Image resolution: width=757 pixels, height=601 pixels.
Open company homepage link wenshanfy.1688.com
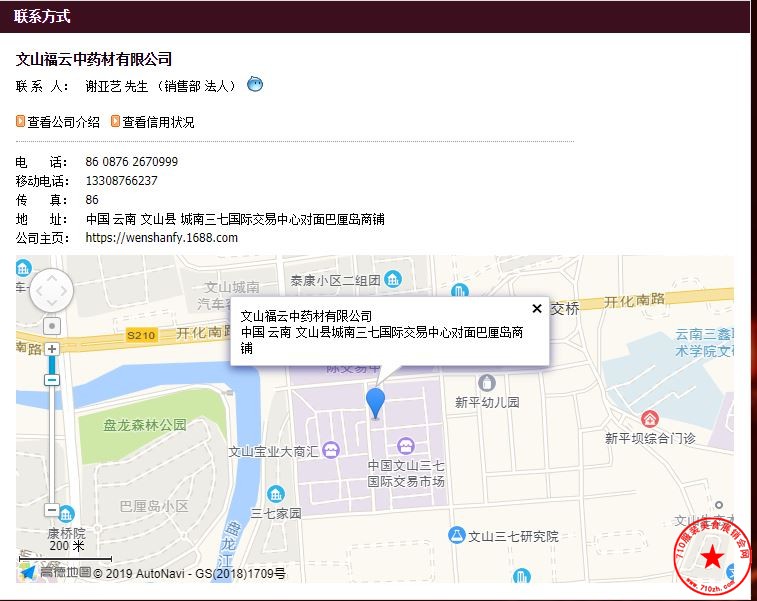tap(161, 238)
